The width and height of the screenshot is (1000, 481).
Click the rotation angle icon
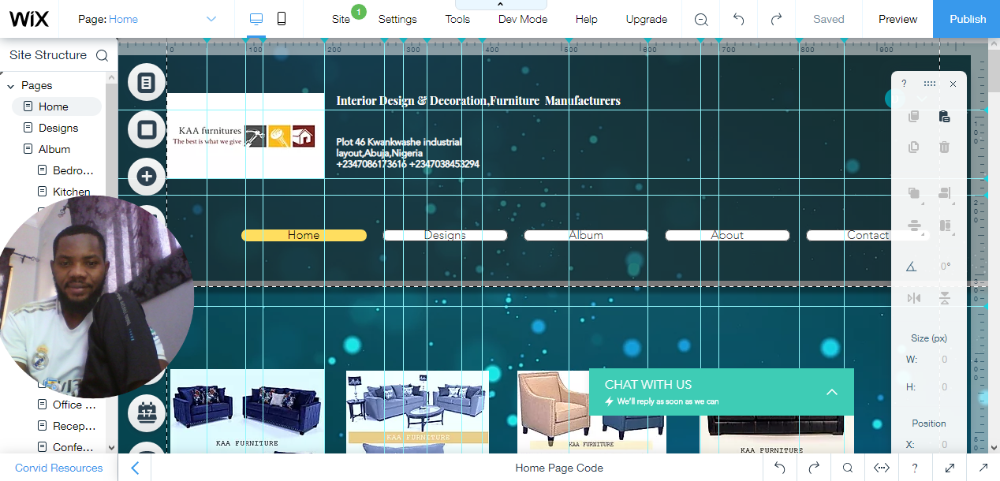[x=911, y=267]
